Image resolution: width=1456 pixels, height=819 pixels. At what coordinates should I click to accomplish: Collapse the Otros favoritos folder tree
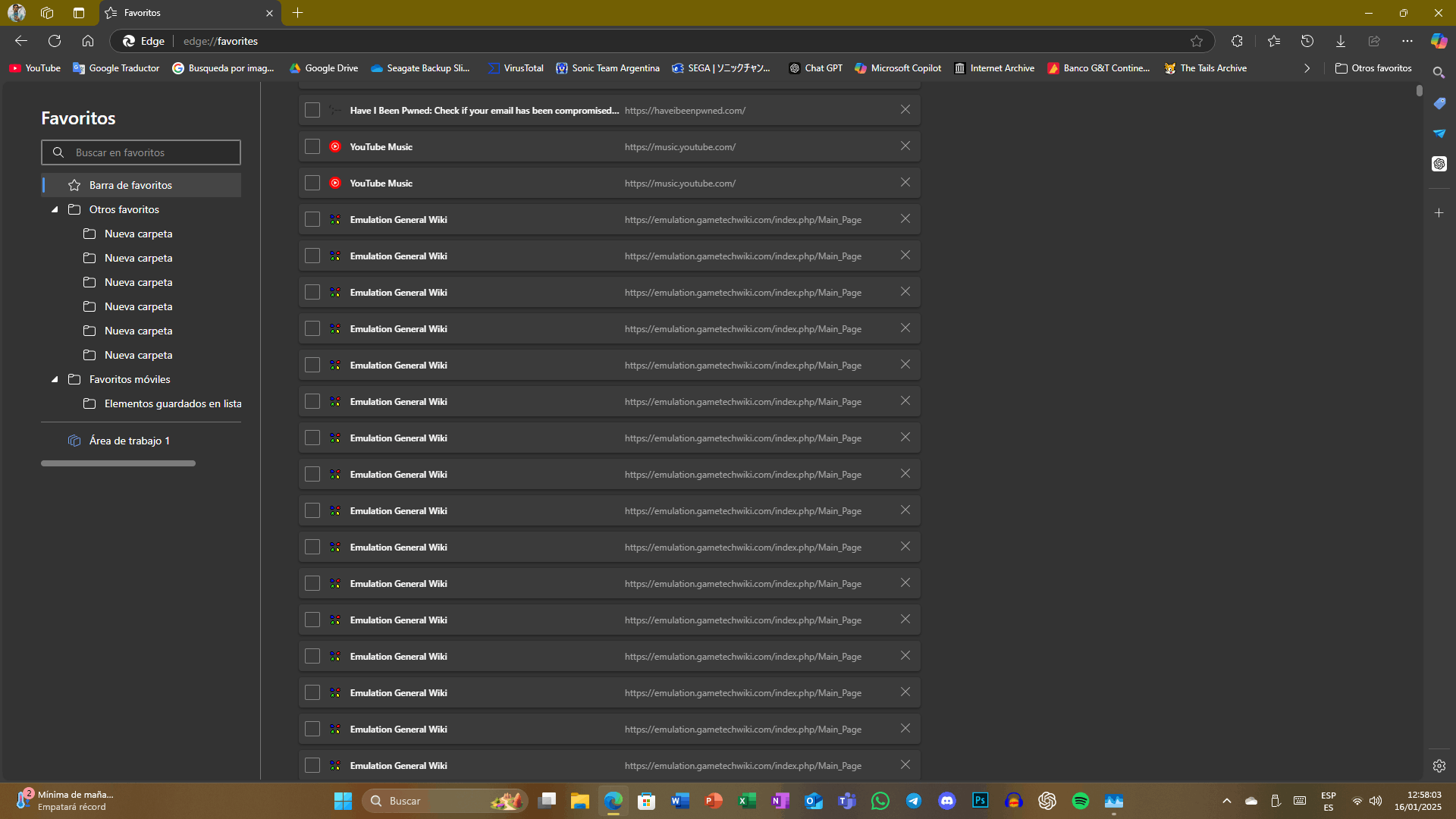point(54,209)
